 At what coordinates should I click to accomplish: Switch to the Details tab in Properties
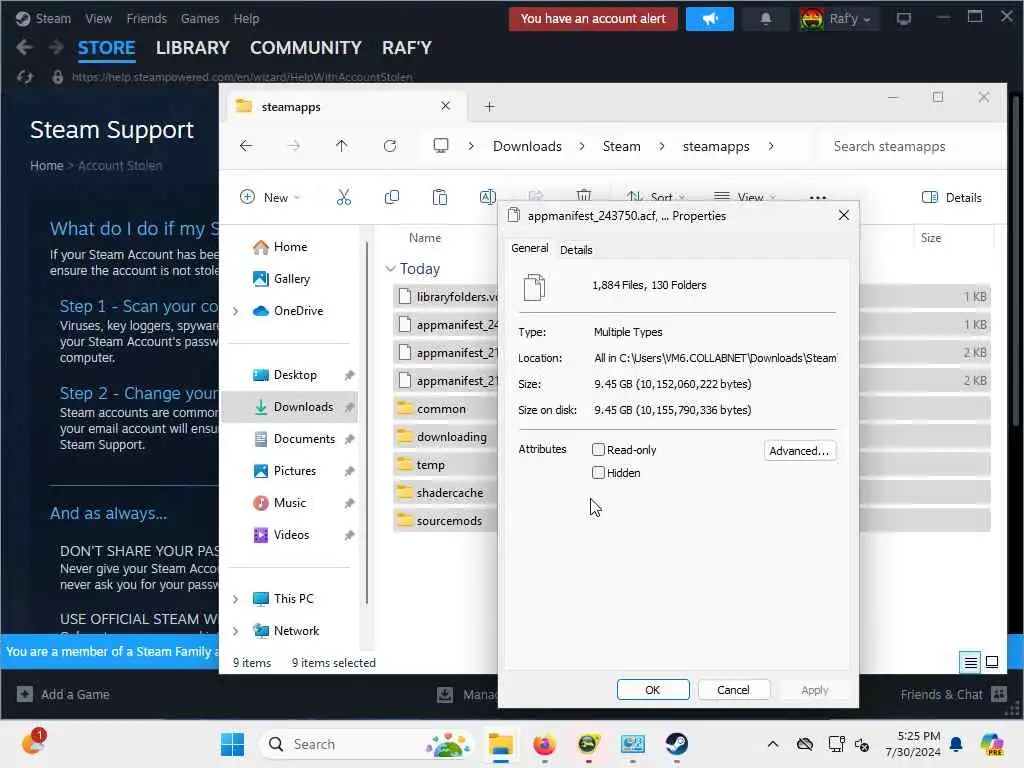[576, 249]
